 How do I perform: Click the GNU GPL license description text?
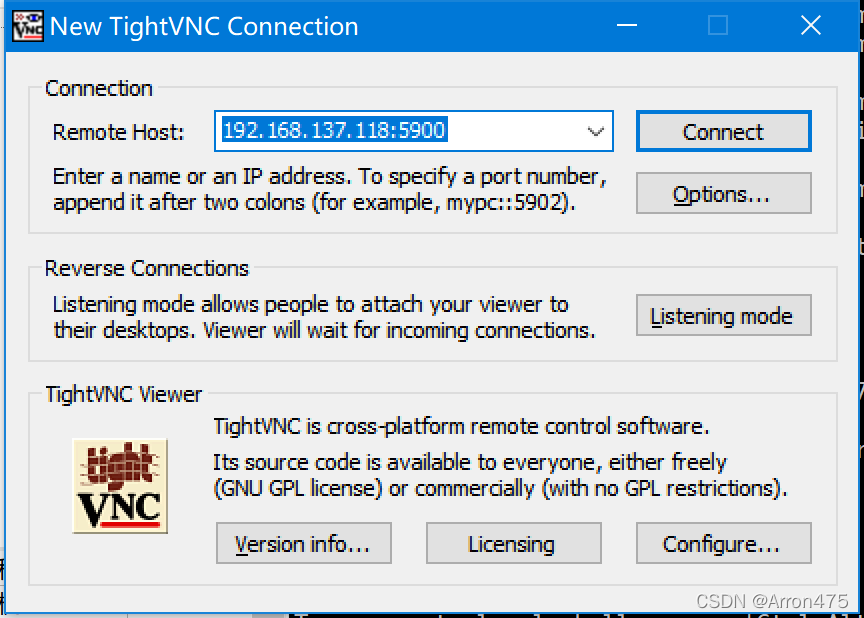click(x=500, y=476)
